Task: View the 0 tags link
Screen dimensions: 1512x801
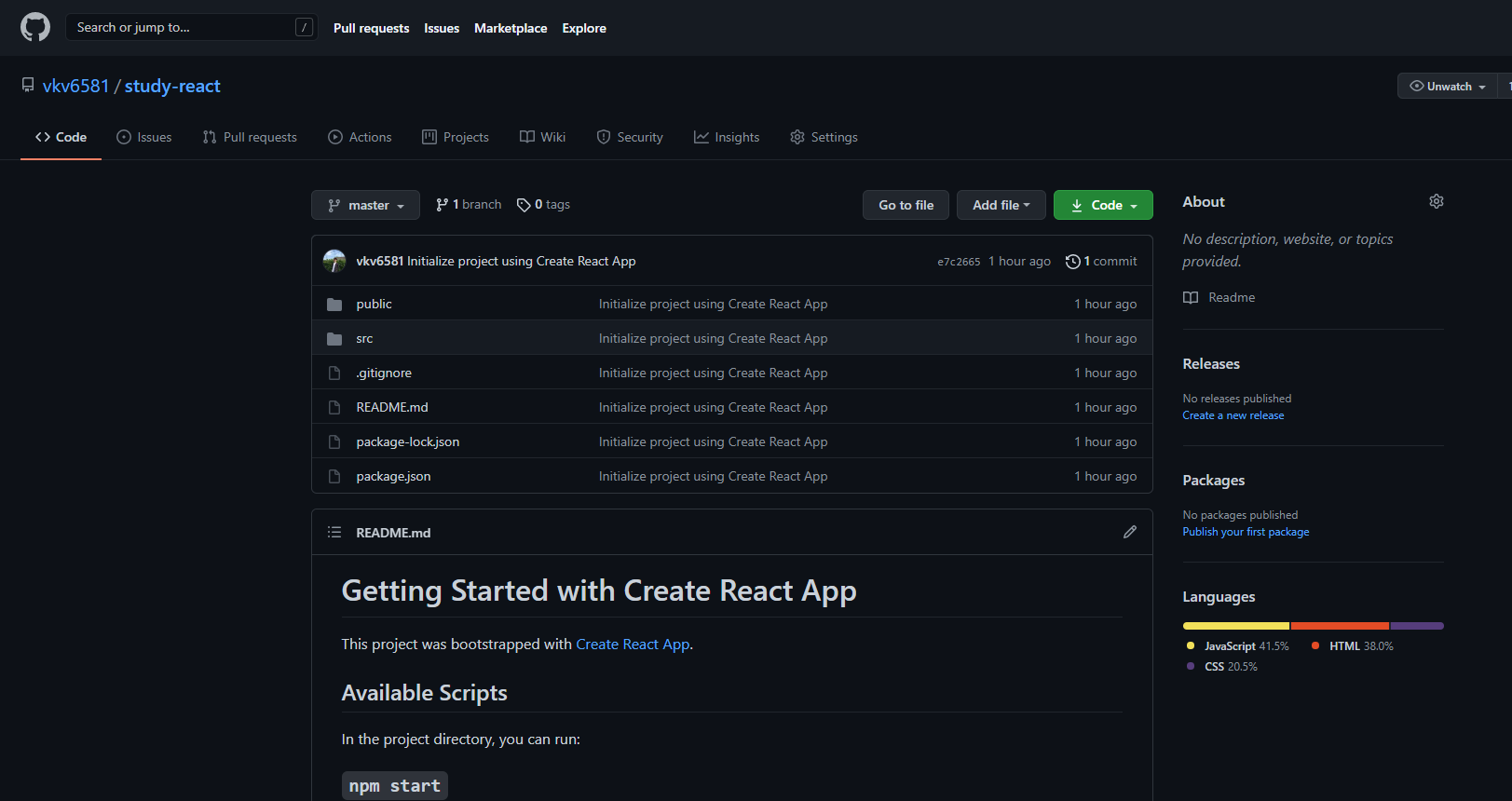Action: (x=543, y=205)
